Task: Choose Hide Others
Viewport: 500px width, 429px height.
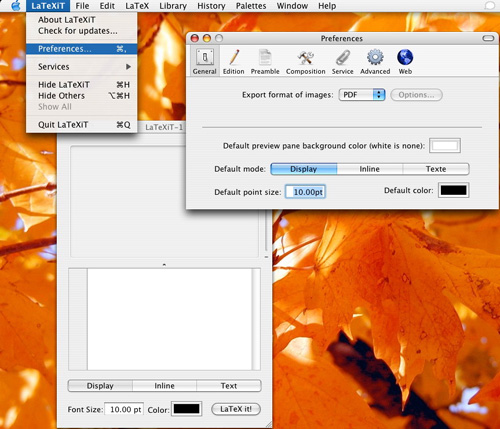Action: (x=82, y=96)
